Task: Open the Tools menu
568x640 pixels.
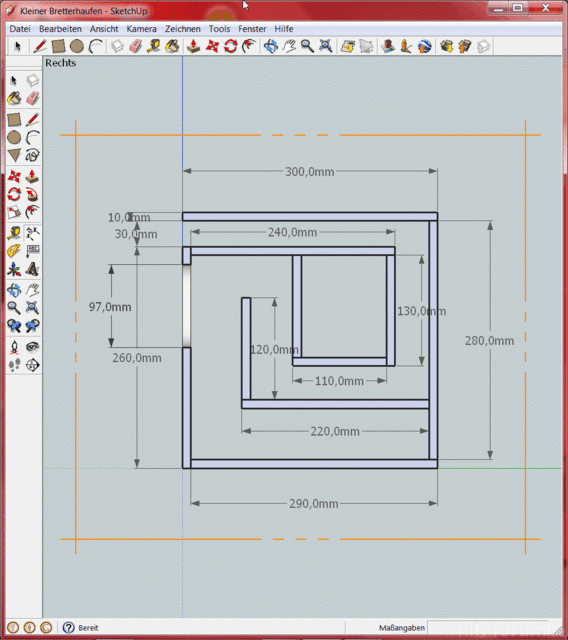Action: coord(220,29)
